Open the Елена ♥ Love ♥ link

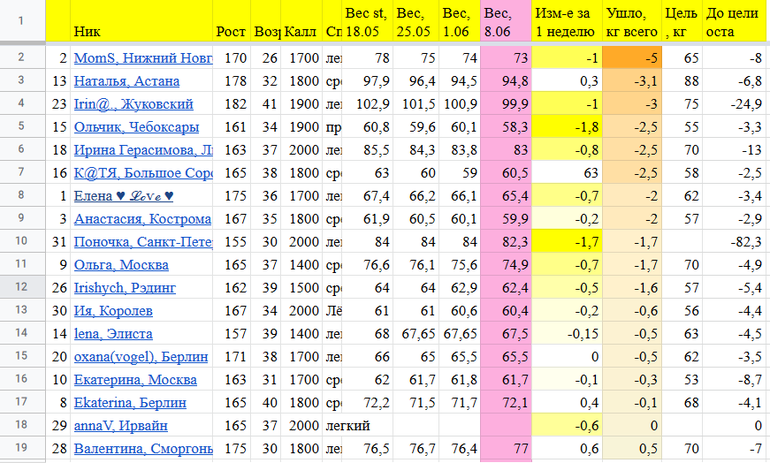point(125,197)
